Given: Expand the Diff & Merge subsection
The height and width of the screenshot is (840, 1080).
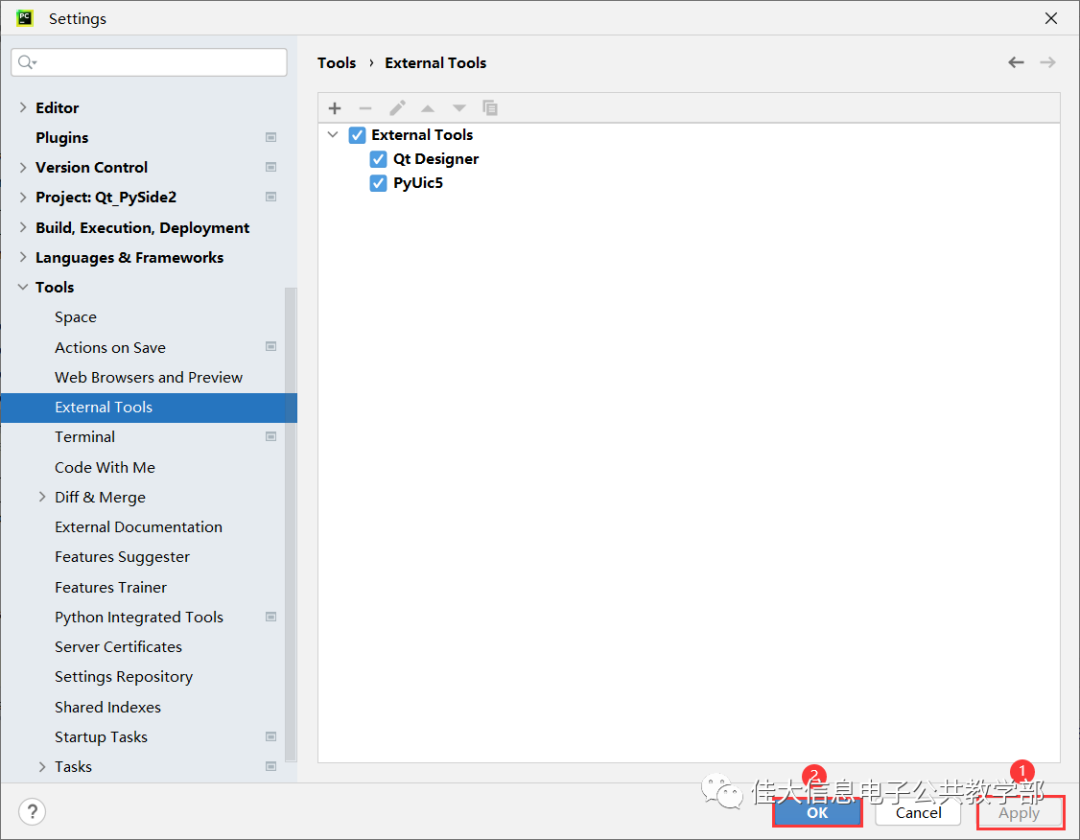Looking at the screenshot, I should coord(42,497).
